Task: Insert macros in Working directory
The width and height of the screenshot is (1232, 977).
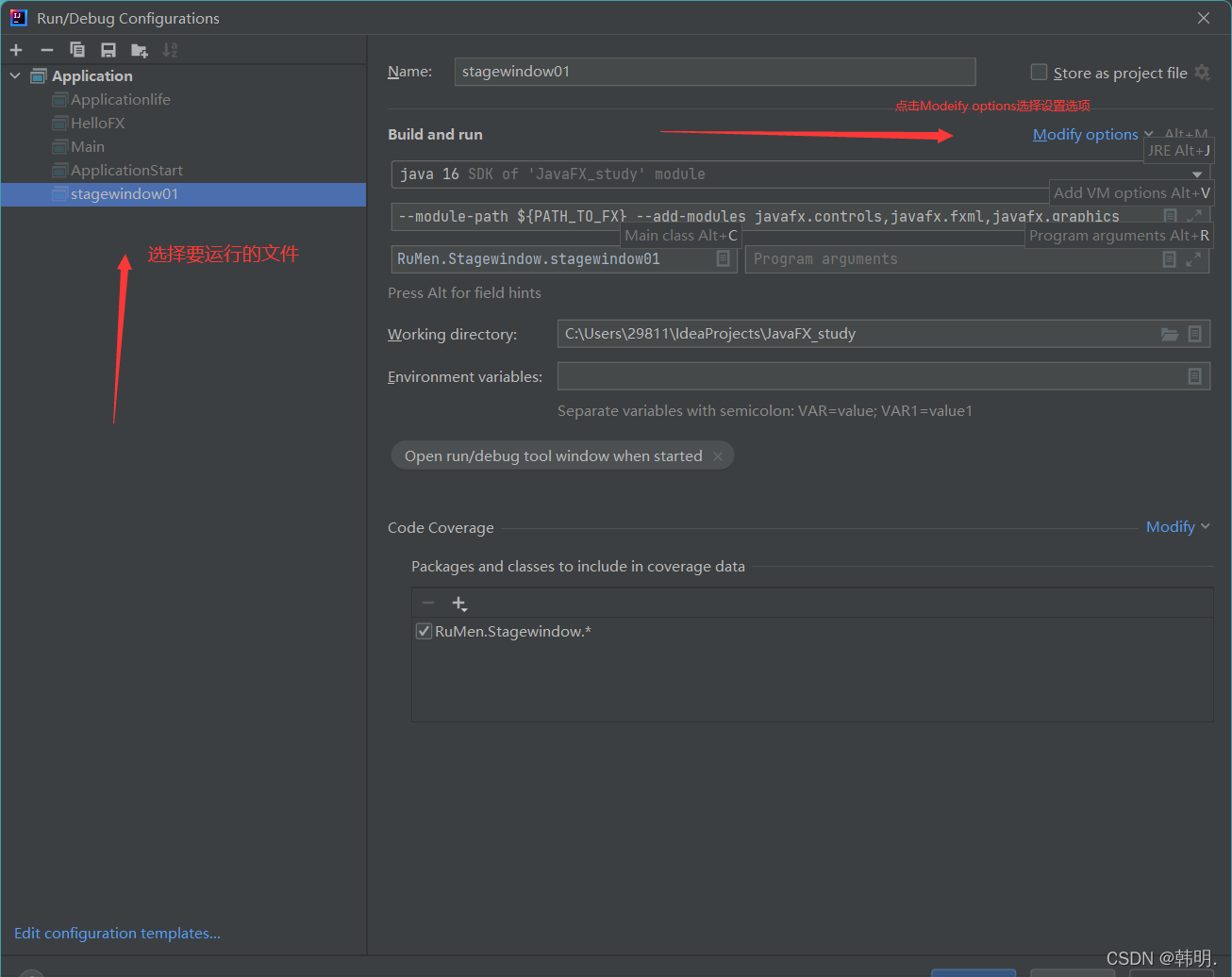Action: click(x=1194, y=334)
